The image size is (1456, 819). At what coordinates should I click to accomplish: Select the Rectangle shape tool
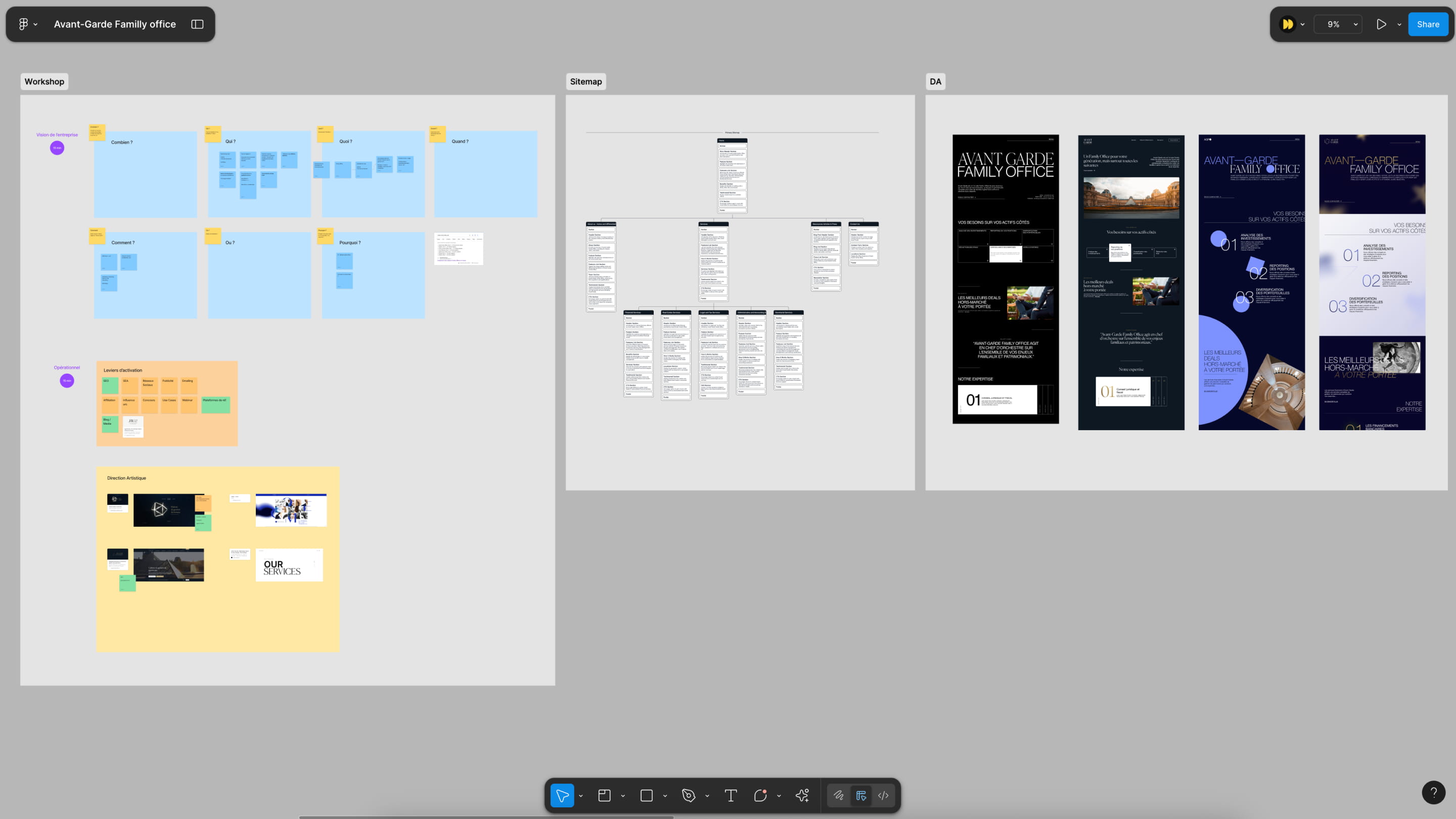tap(647, 795)
